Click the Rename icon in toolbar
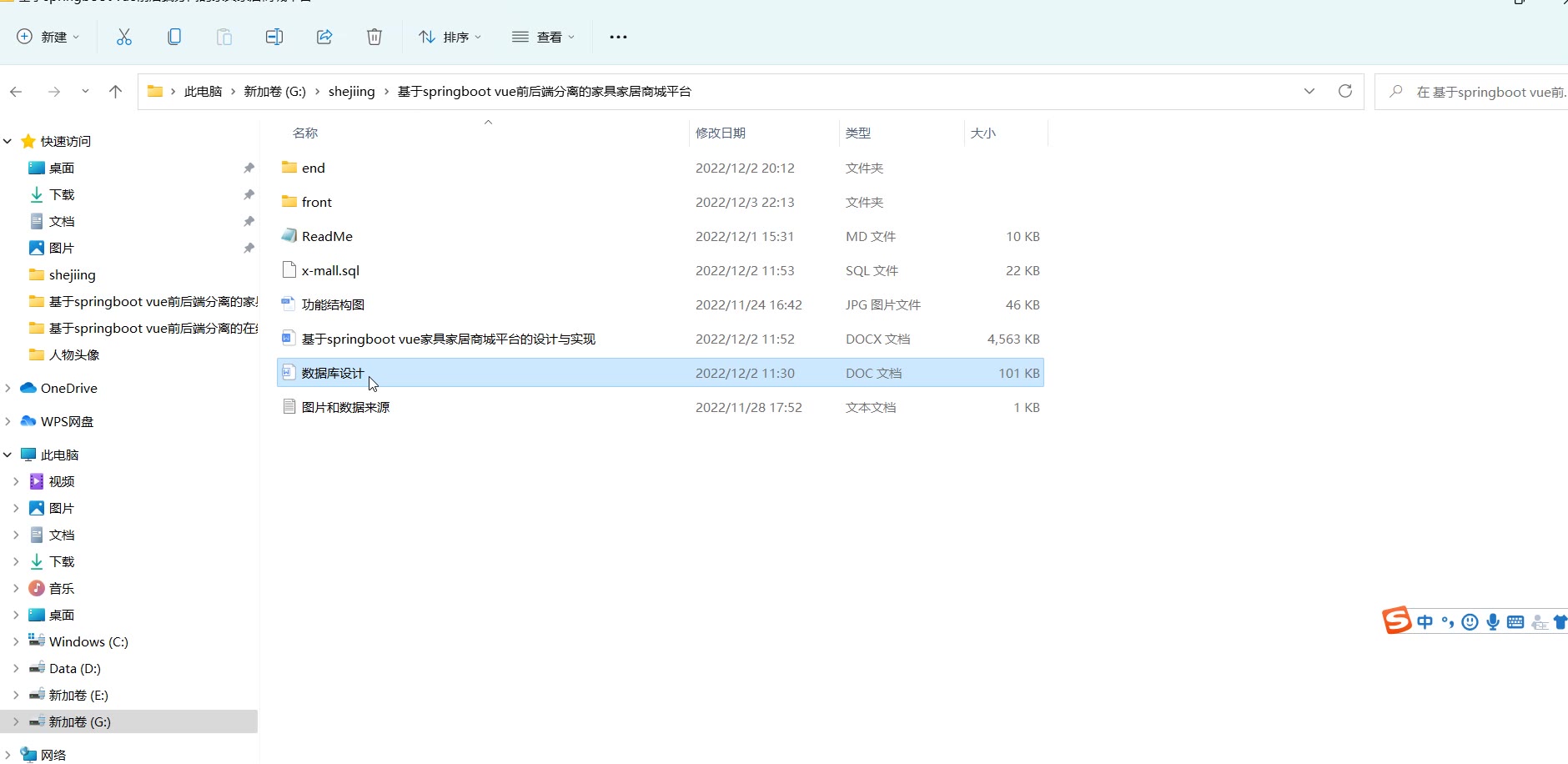 click(274, 37)
